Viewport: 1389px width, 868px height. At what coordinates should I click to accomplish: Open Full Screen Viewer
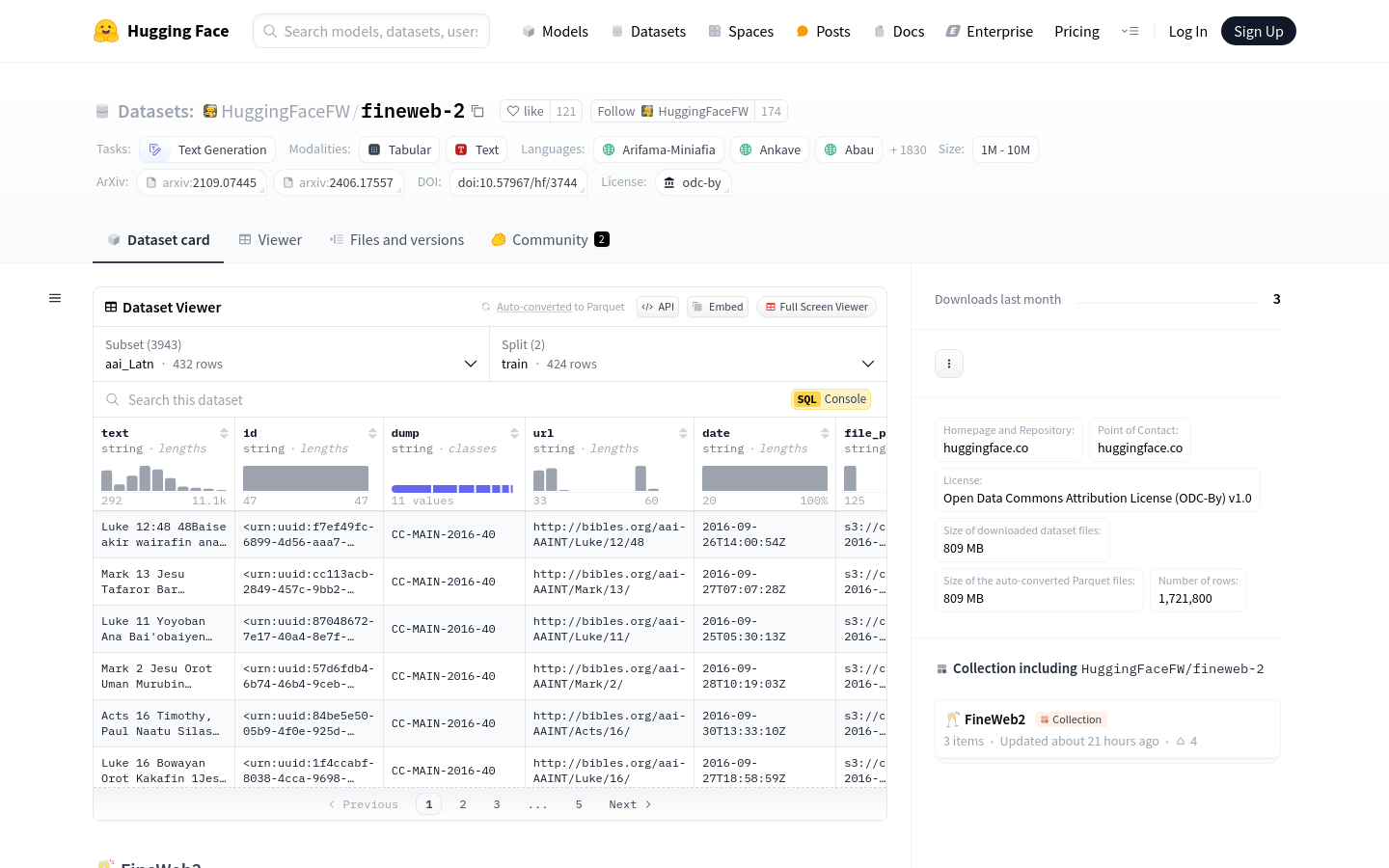816,307
